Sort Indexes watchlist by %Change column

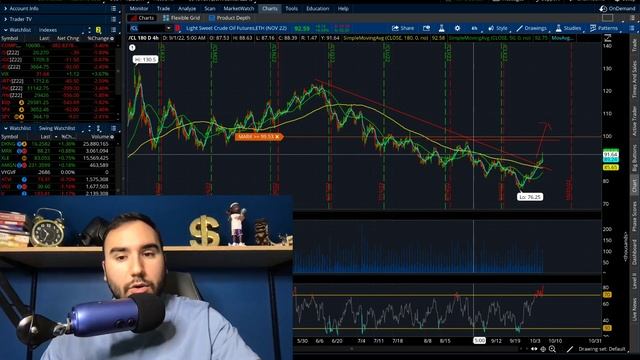pos(98,38)
